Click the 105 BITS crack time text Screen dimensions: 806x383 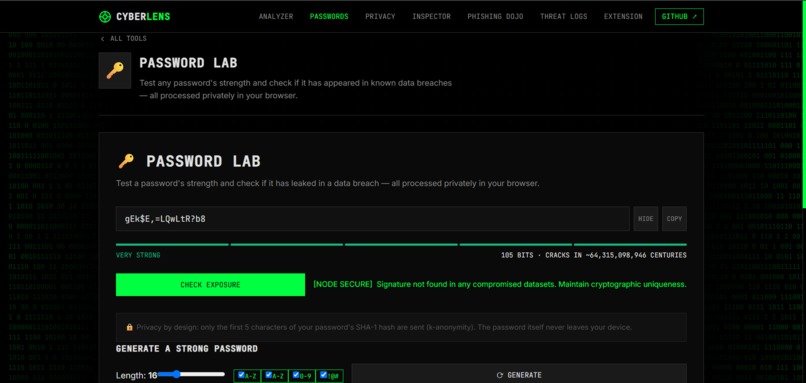[x=594, y=255]
